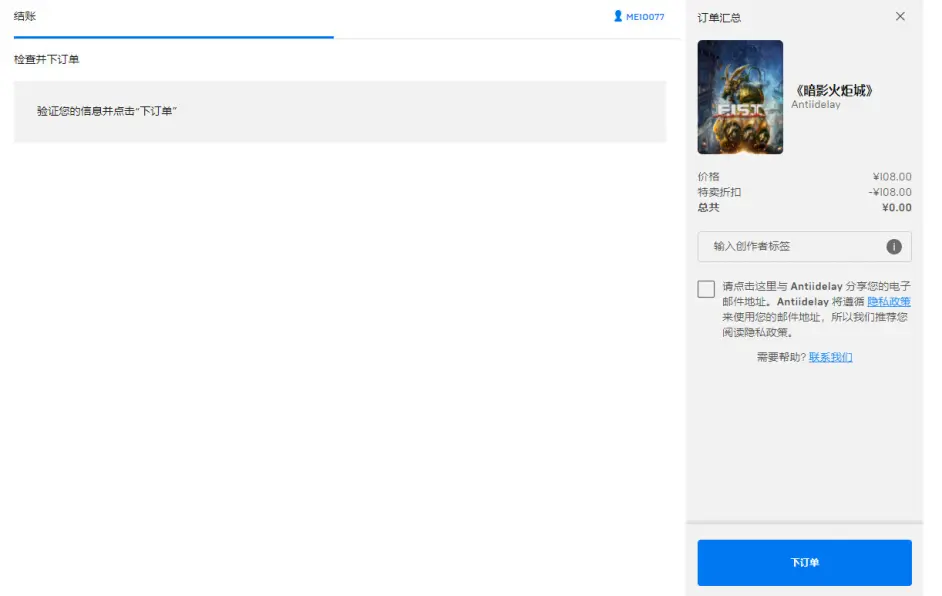Open the 联系我们 help link

830,357
